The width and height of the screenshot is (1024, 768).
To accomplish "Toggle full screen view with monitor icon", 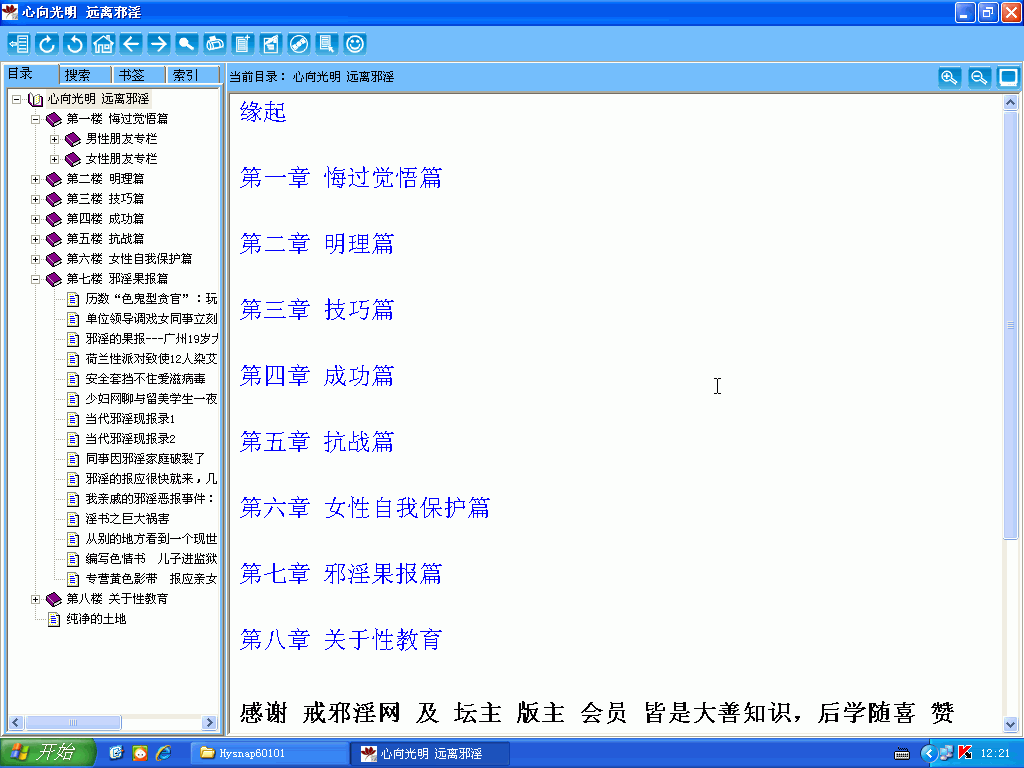I will tap(1008, 77).
